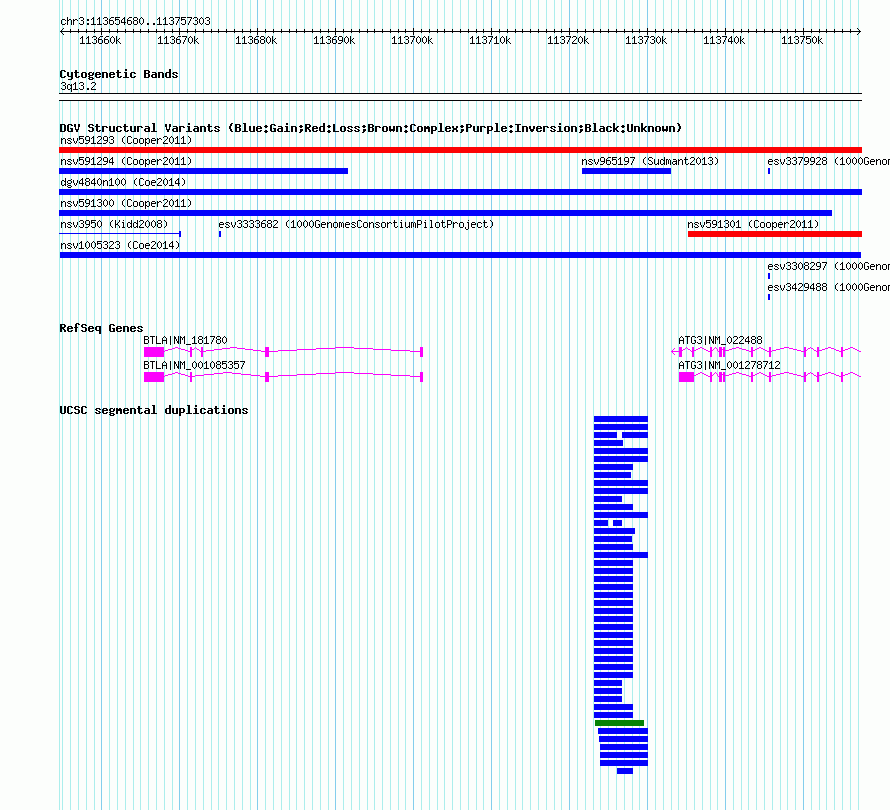This screenshot has height=810, width=890.
Task: Open the BTLA|NM_181780 transcript label
Action: pos(186,340)
